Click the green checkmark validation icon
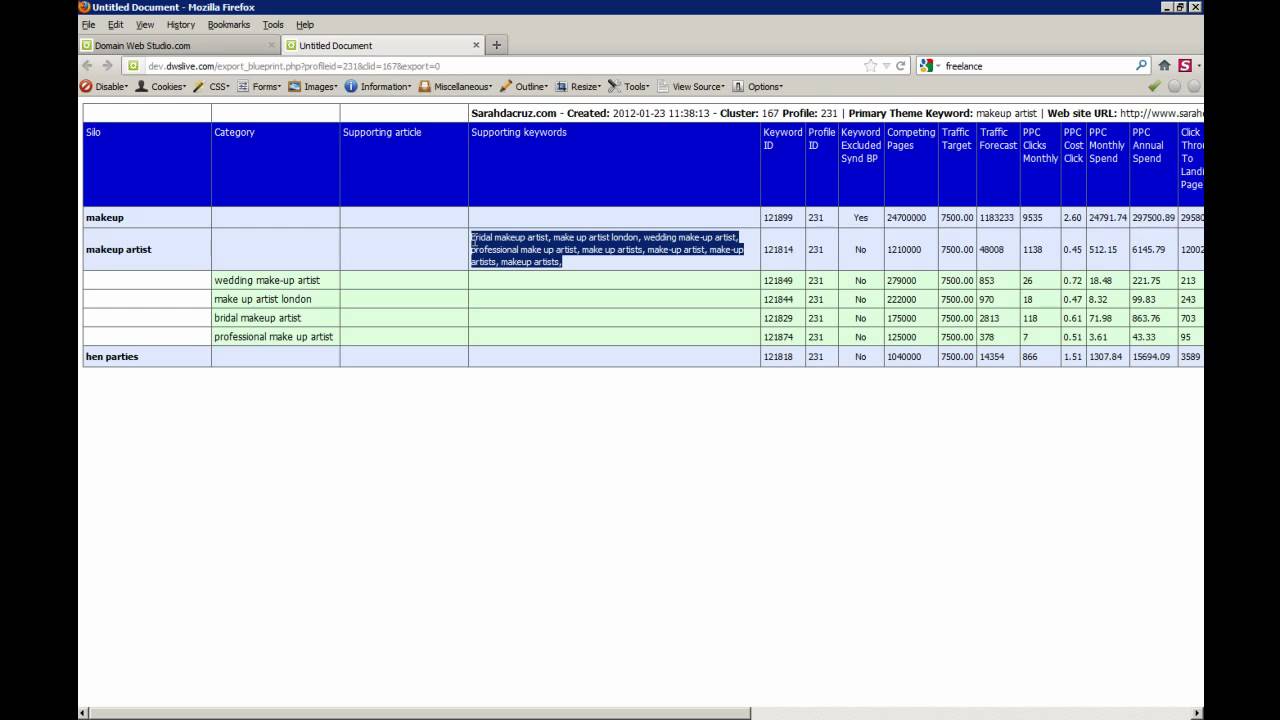Image resolution: width=1280 pixels, height=720 pixels. coord(1155,87)
